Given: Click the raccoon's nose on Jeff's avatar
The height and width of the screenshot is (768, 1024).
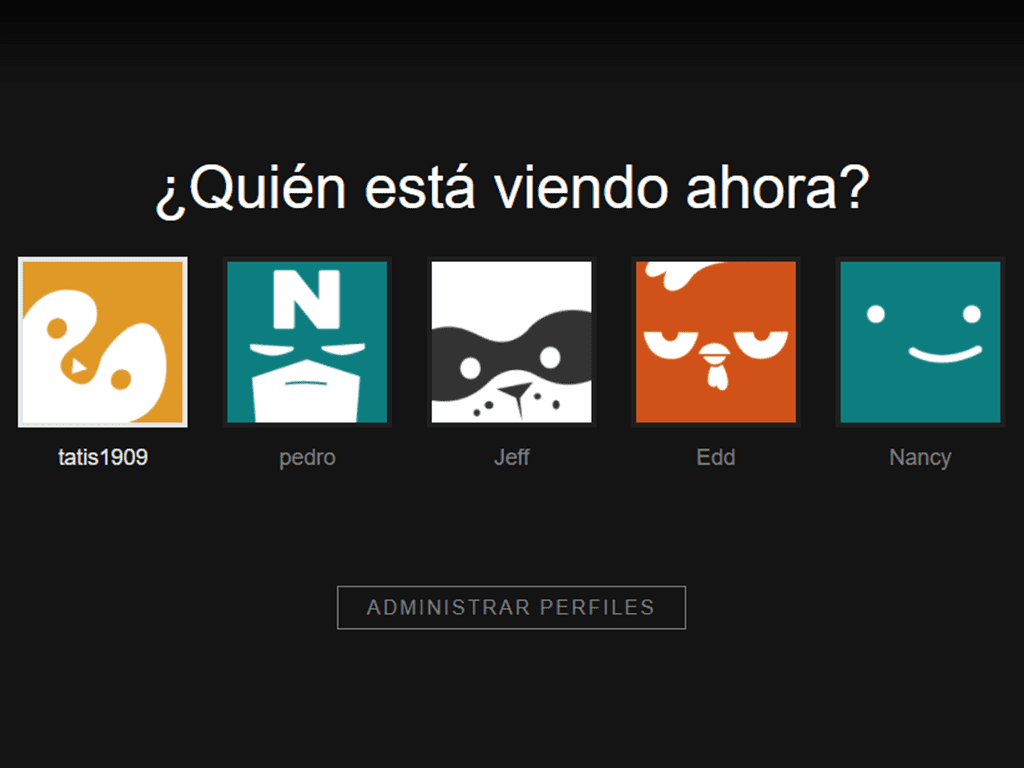Looking at the screenshot, I should [x=516, y=392].
